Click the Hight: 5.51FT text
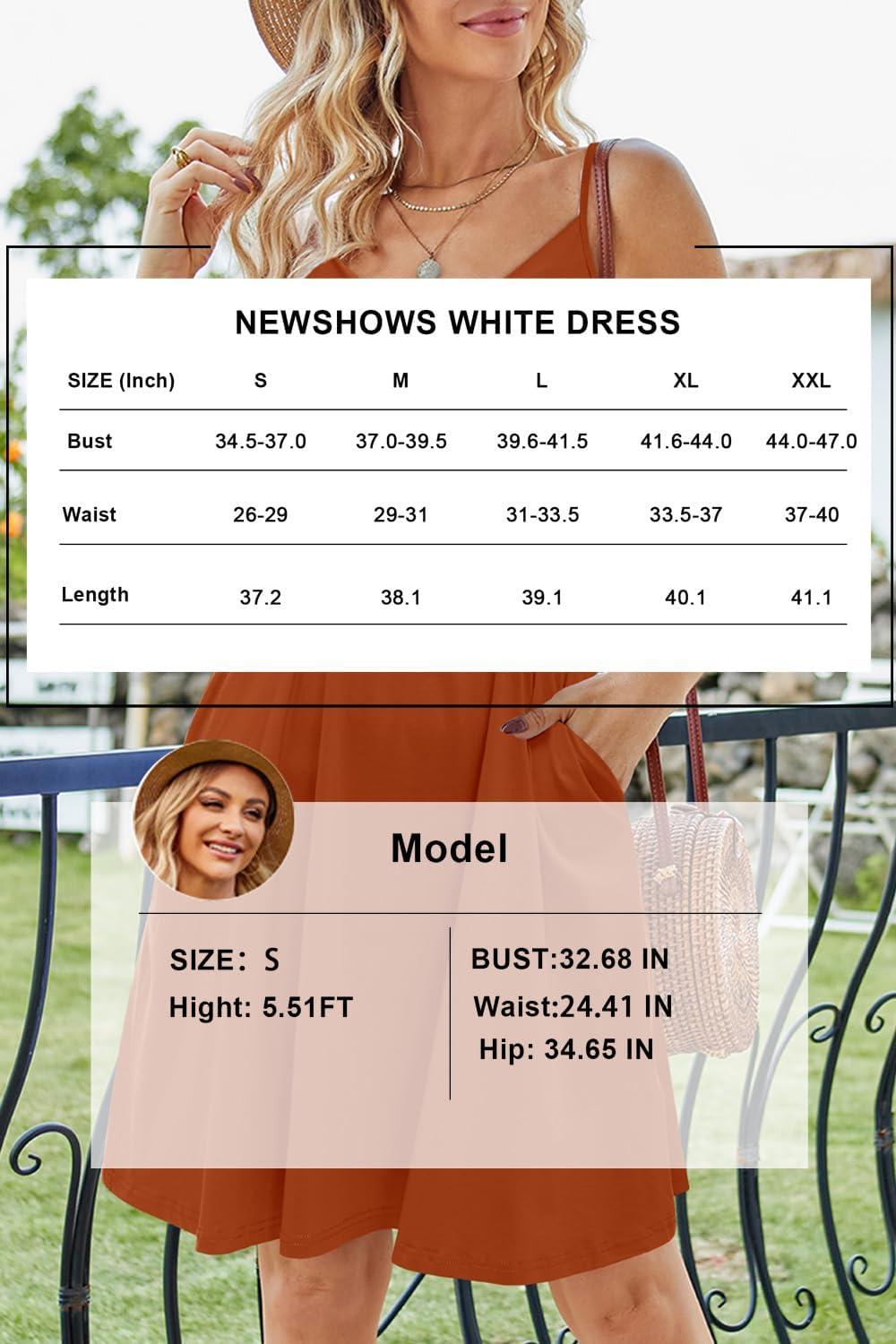The image size is (896, 1344). (x=261, y=1007)
